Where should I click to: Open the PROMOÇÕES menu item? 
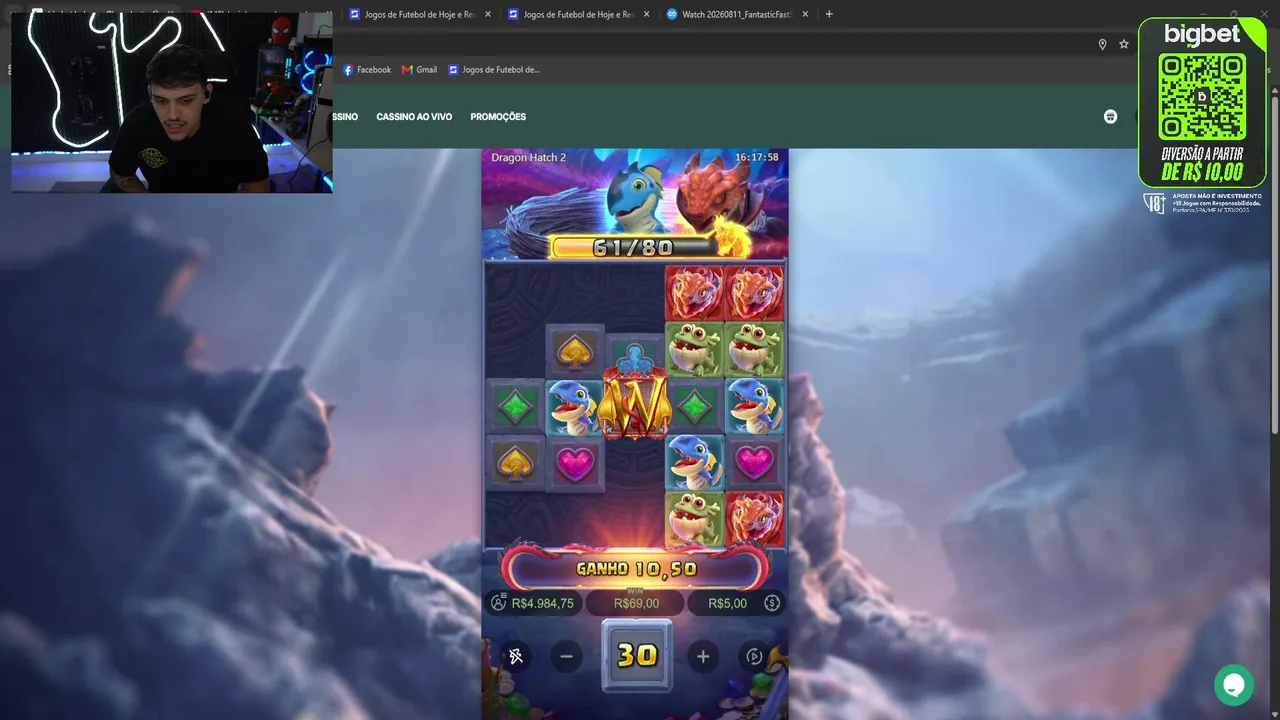[498, 117]
